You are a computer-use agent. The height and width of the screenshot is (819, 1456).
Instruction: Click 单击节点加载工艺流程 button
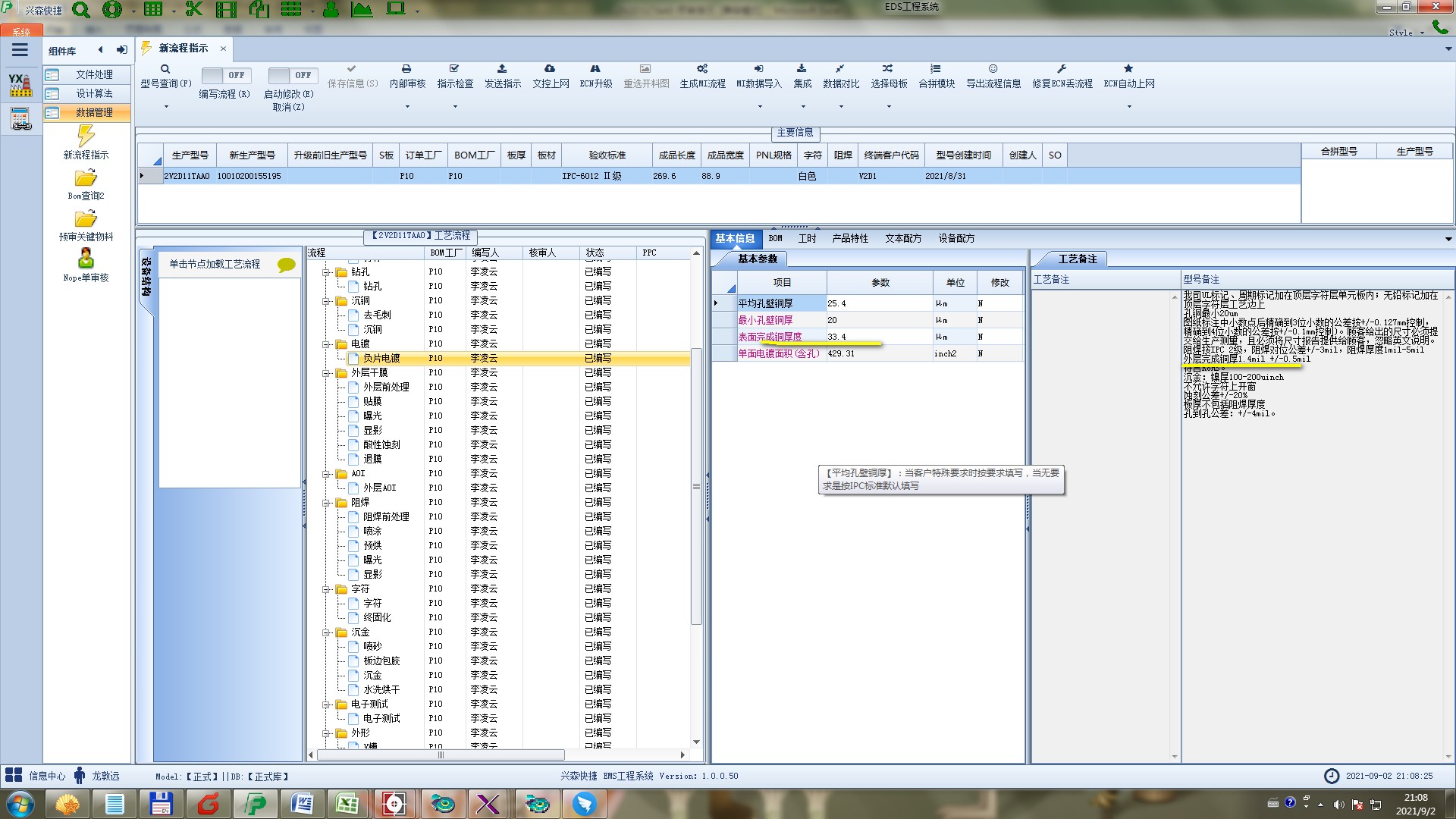click(x=215, y=264)
